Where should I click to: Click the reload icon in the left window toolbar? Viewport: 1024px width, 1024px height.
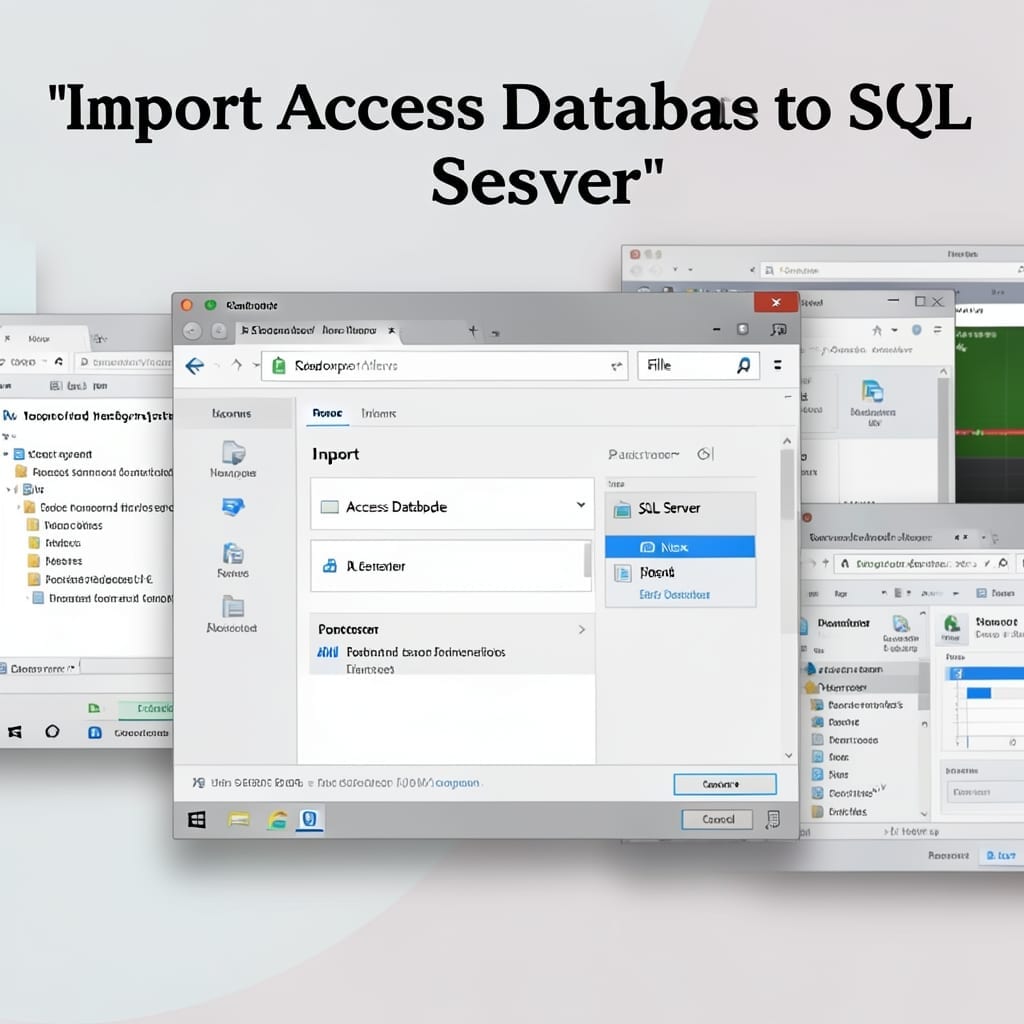click(x=59, y=361)
